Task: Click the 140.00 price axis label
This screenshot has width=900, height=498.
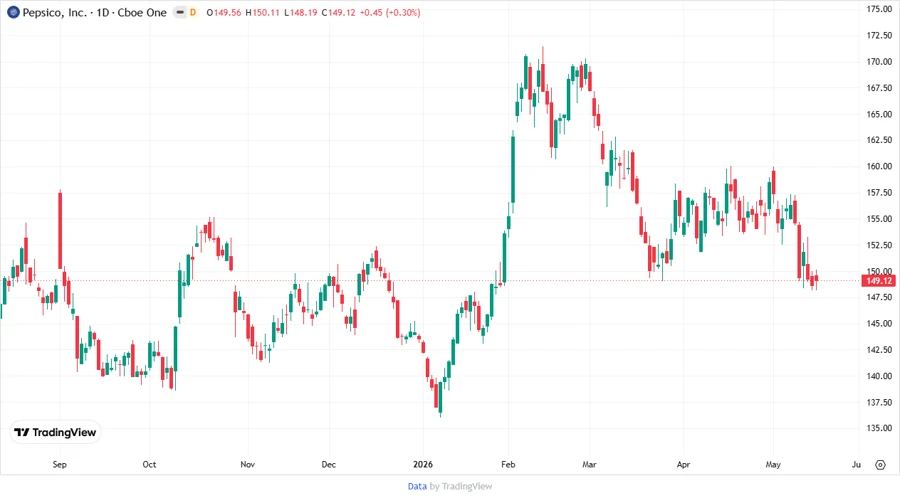Action: point(879,376)
